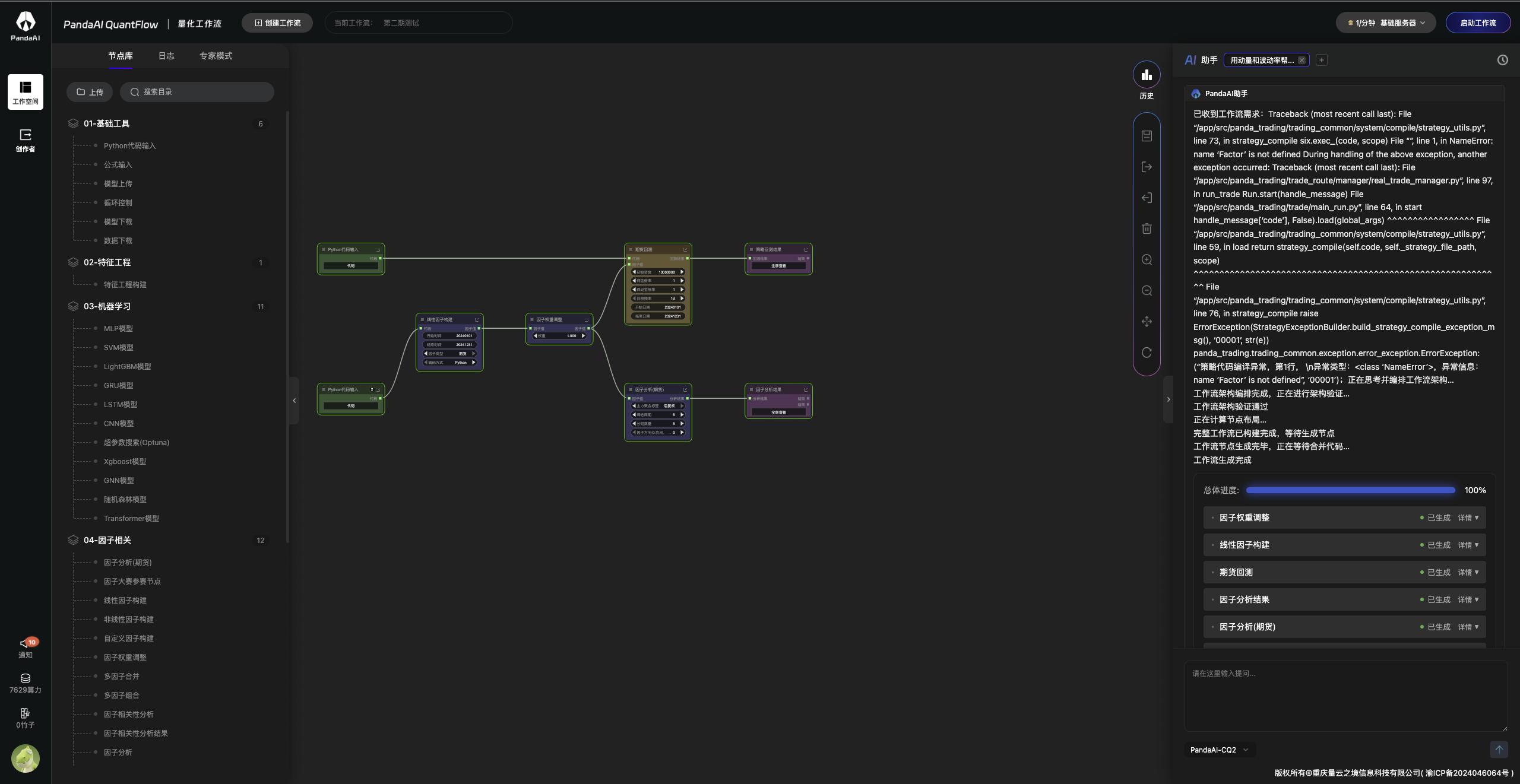
Task: Expand the 因子分析结果 node corner icon
Action: (x=805, y=390)
